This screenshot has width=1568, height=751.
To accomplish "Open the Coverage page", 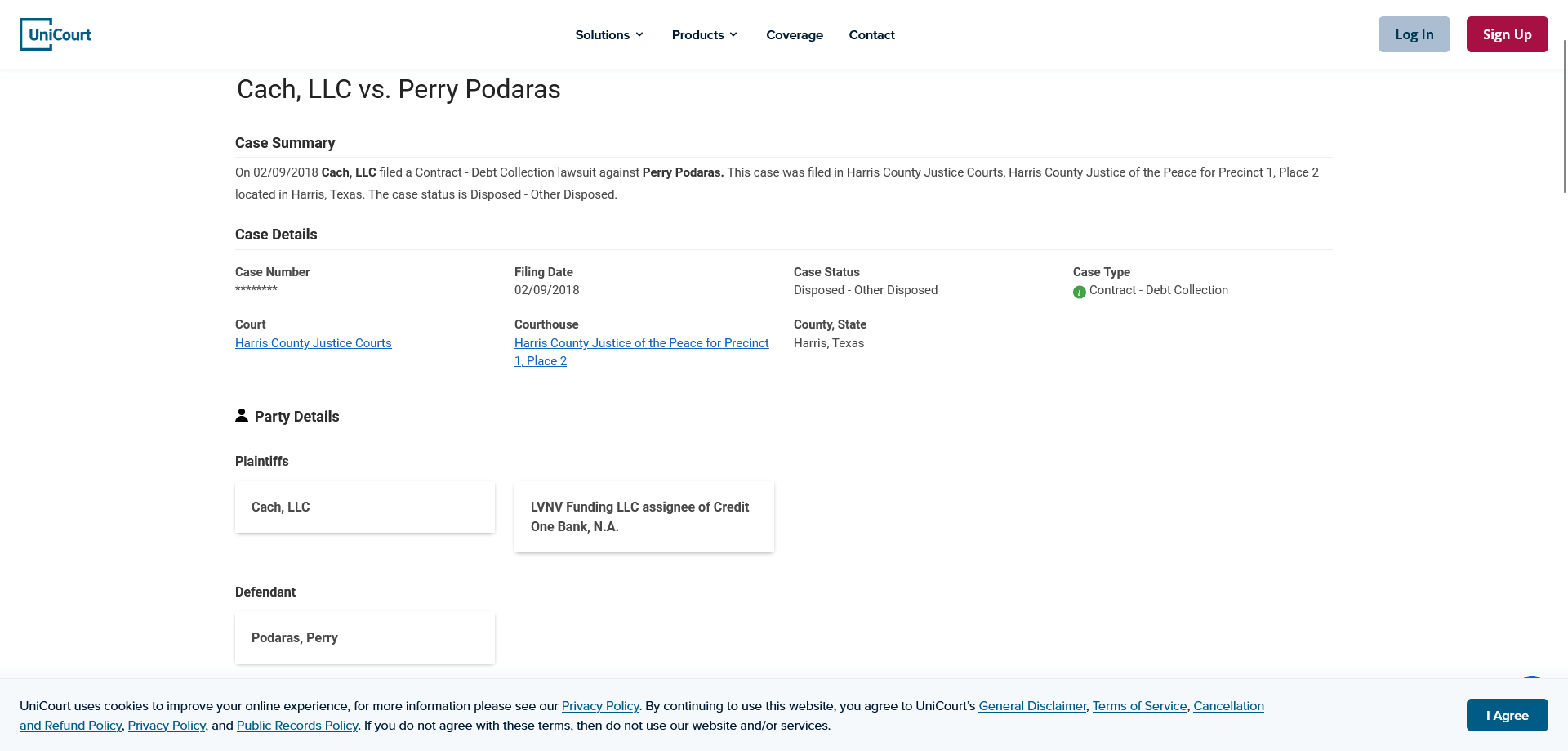I will coord(795,34).
